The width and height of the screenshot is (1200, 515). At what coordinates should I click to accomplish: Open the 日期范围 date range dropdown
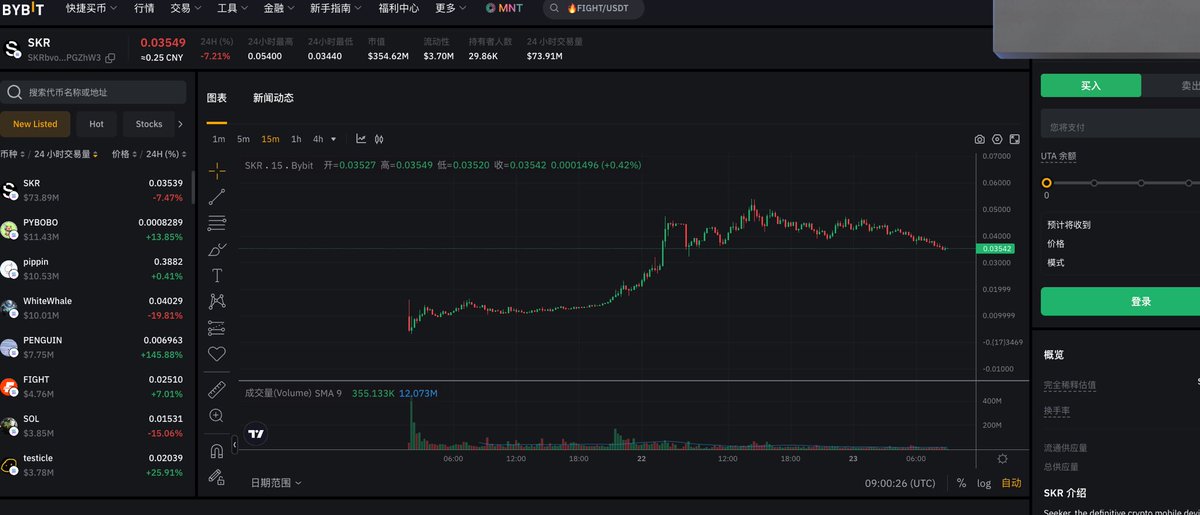(x=275, y=483)
